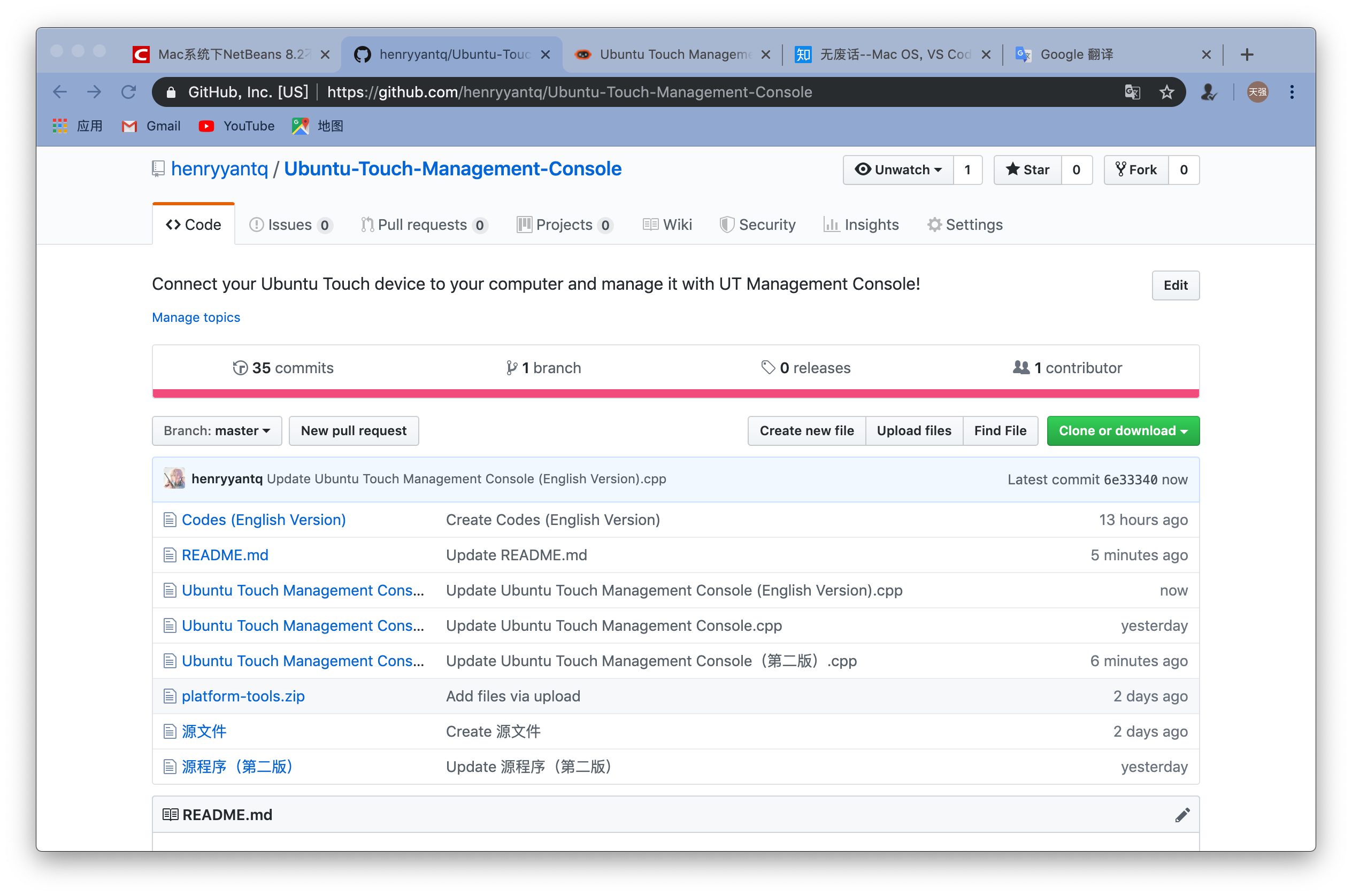The height and width of the screenshot is (896, 1352).
Task: Edit README.md with the pencil icon
Action: pyautogui.click(x=1181, y=814)
